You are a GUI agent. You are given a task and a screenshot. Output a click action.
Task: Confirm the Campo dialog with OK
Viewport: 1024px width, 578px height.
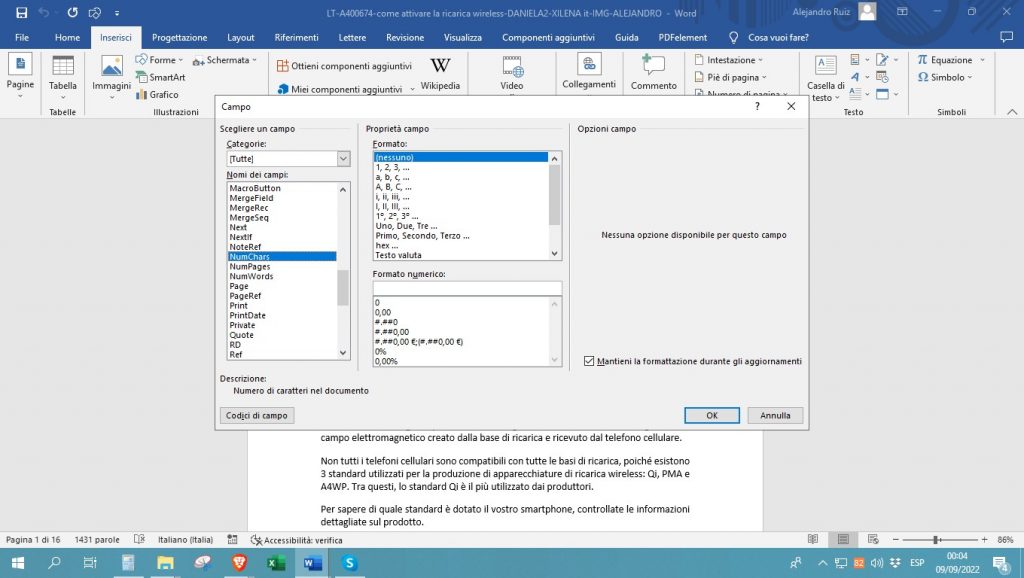click(x=711, y=415)
